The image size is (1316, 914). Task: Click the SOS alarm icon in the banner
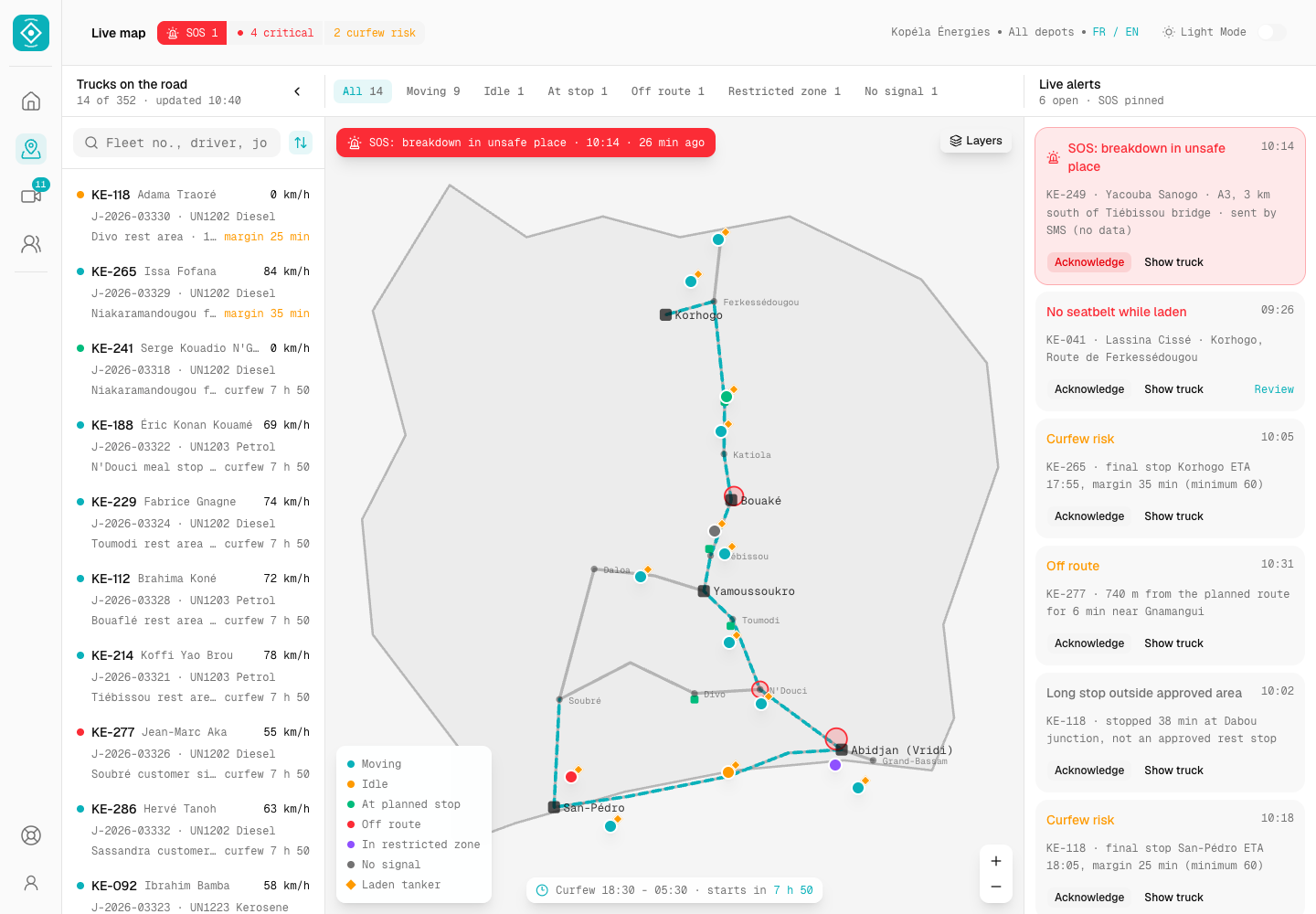(355, 143)
